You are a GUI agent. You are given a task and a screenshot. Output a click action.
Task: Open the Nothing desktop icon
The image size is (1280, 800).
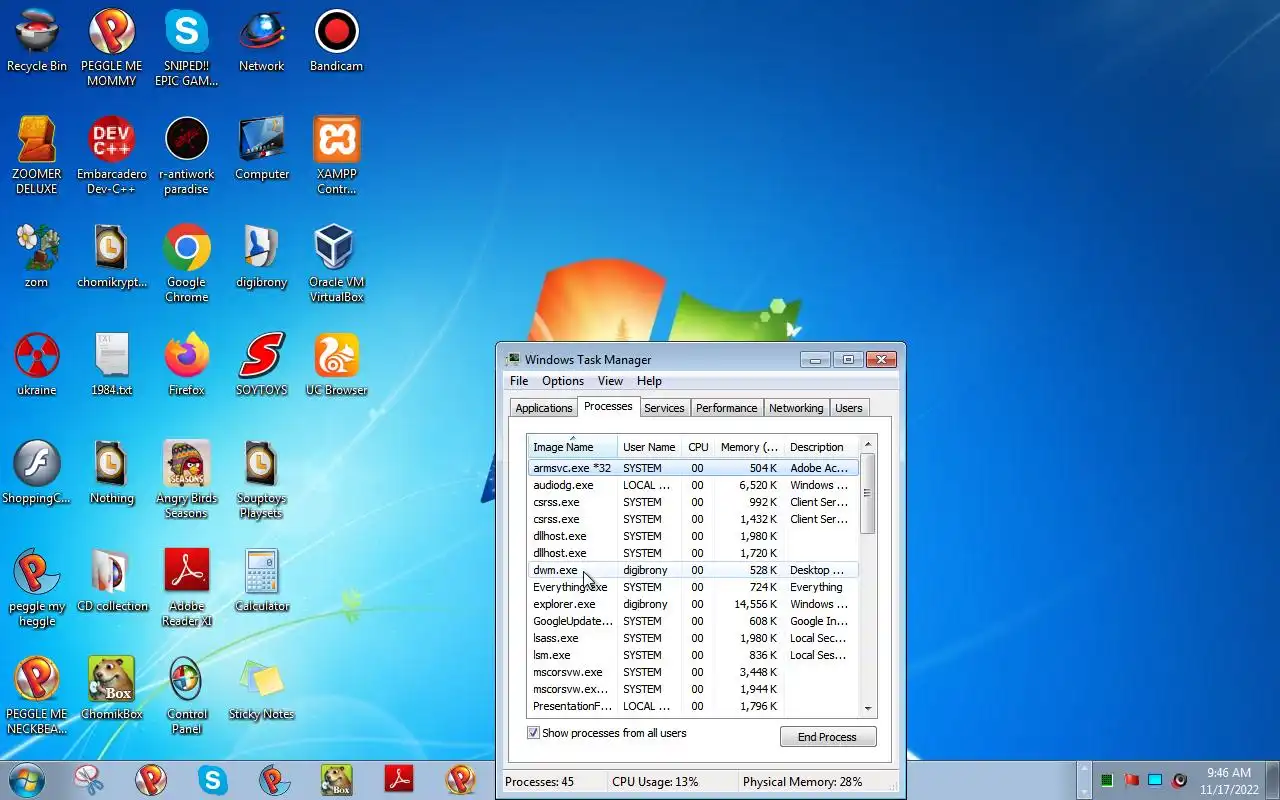112,474
